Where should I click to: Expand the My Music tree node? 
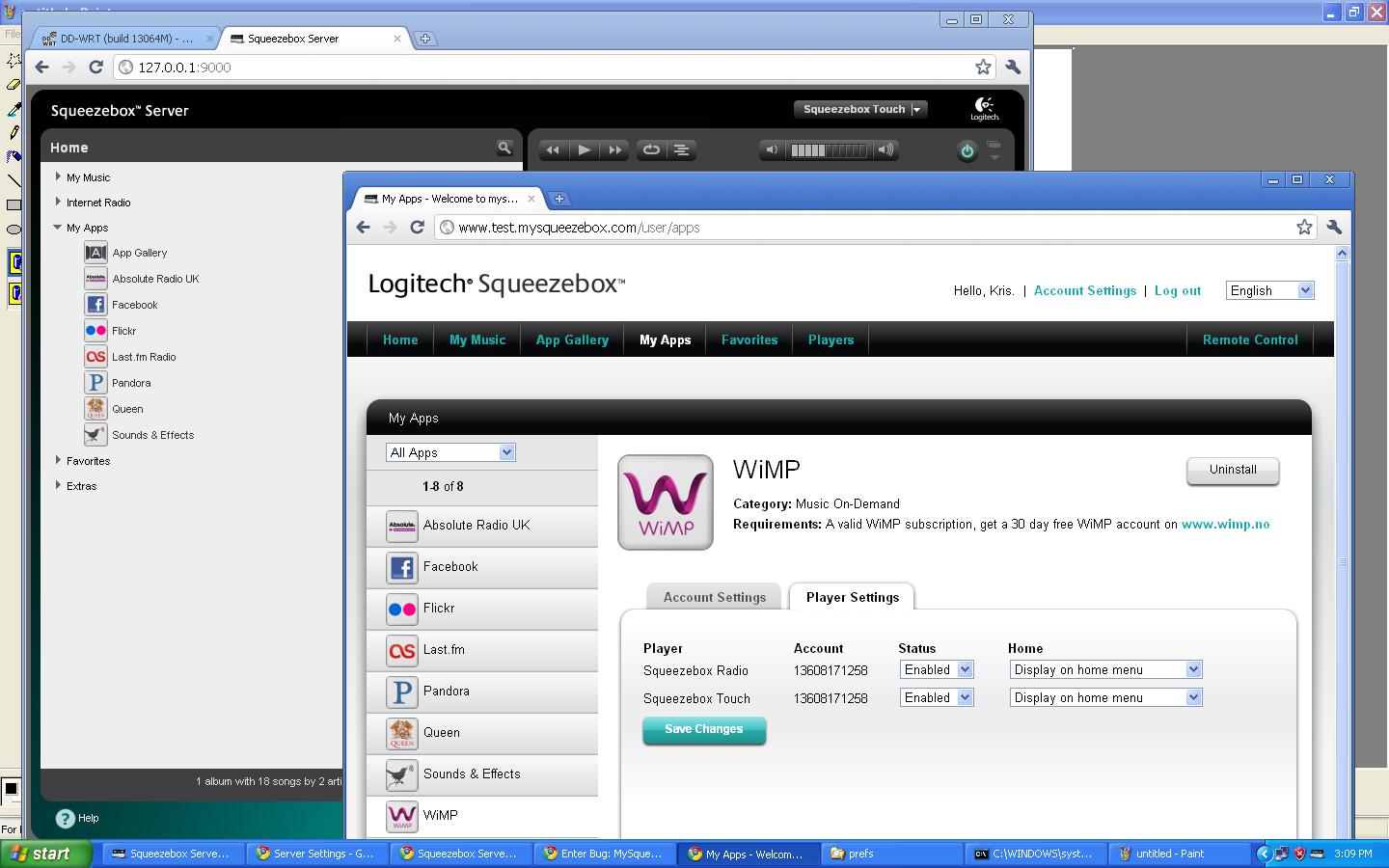tap(59, 177)
